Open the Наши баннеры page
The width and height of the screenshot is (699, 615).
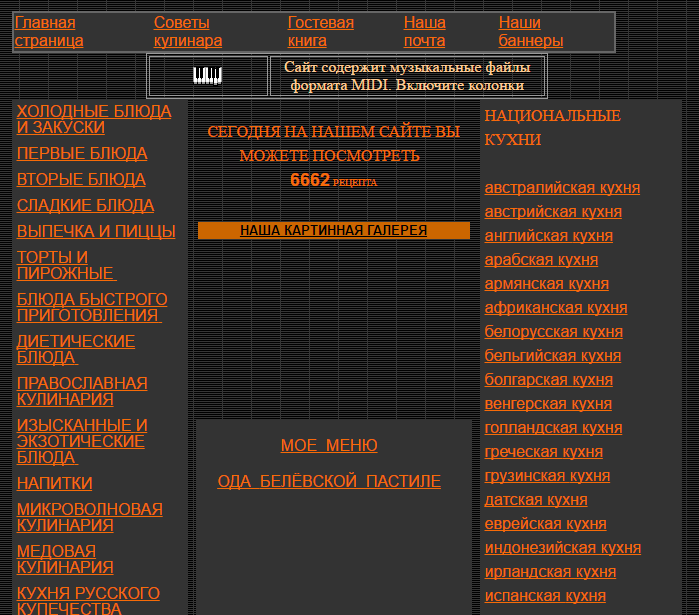[x=530, y=31]
